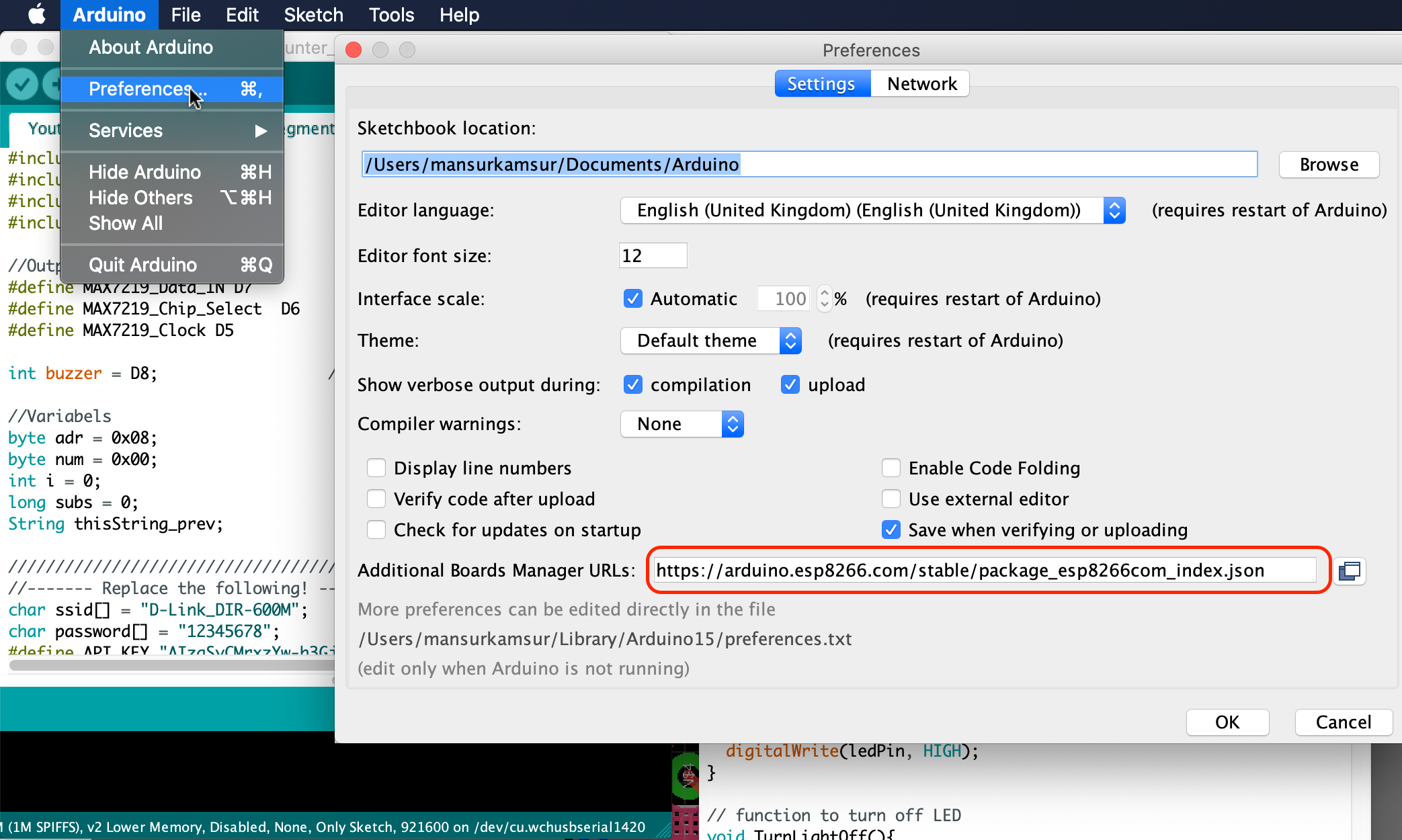Enable Verify code after upload

pyautogui.click(x=376, y=499)
